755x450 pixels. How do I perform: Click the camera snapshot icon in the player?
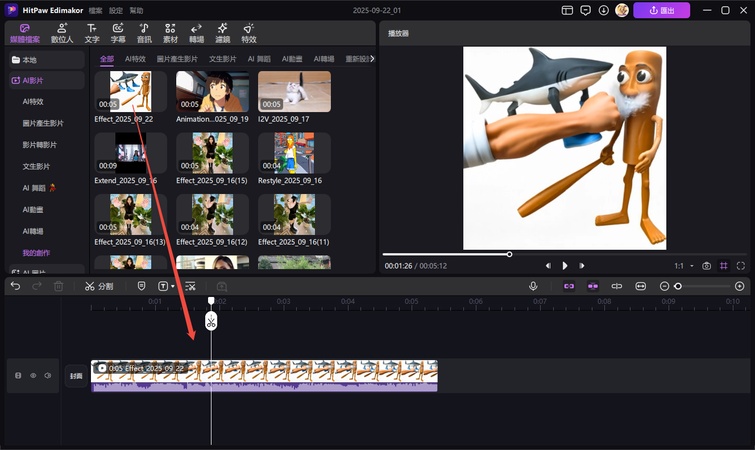(706, 266)
